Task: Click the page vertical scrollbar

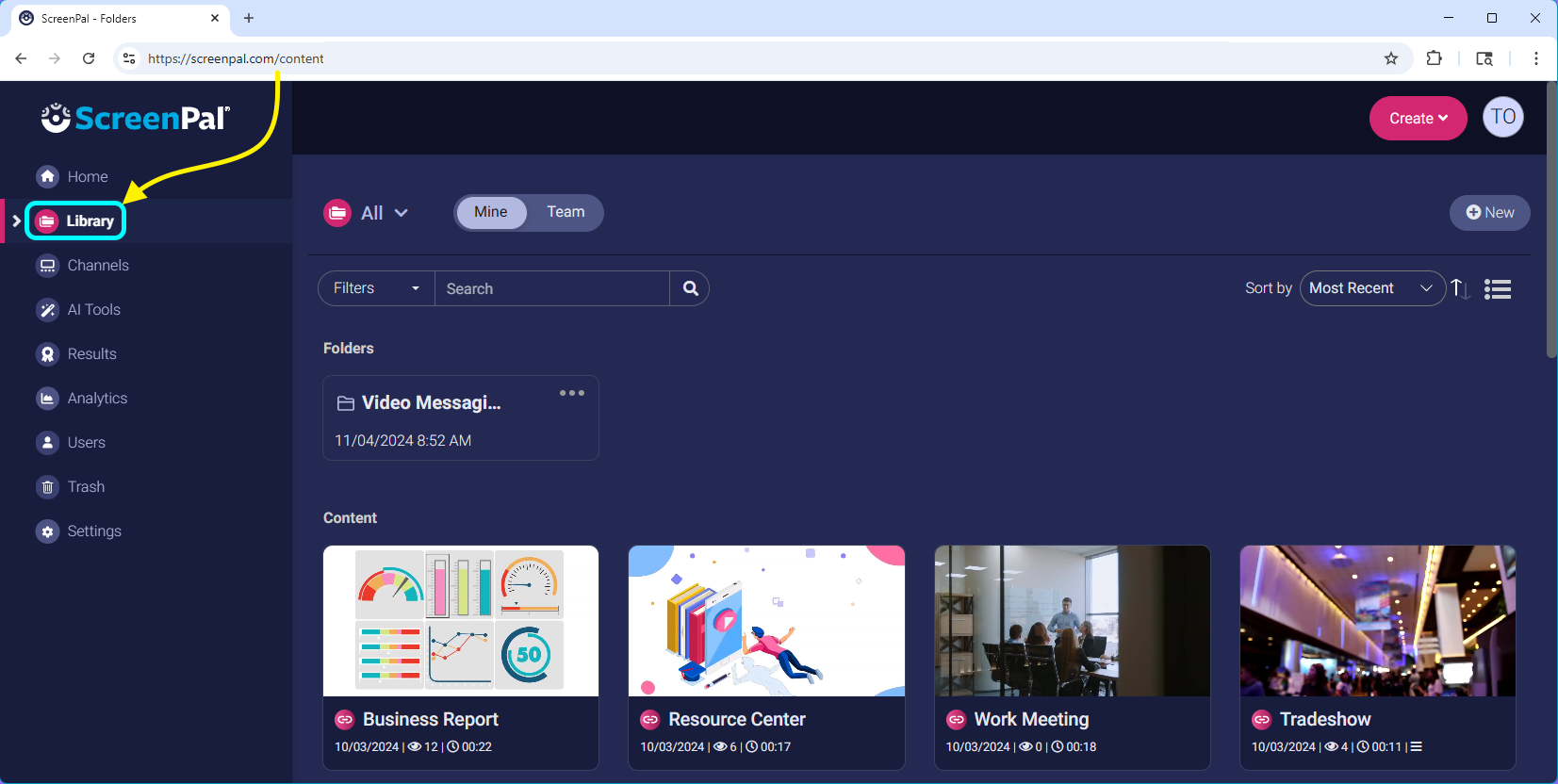Action: point(1551,220)
